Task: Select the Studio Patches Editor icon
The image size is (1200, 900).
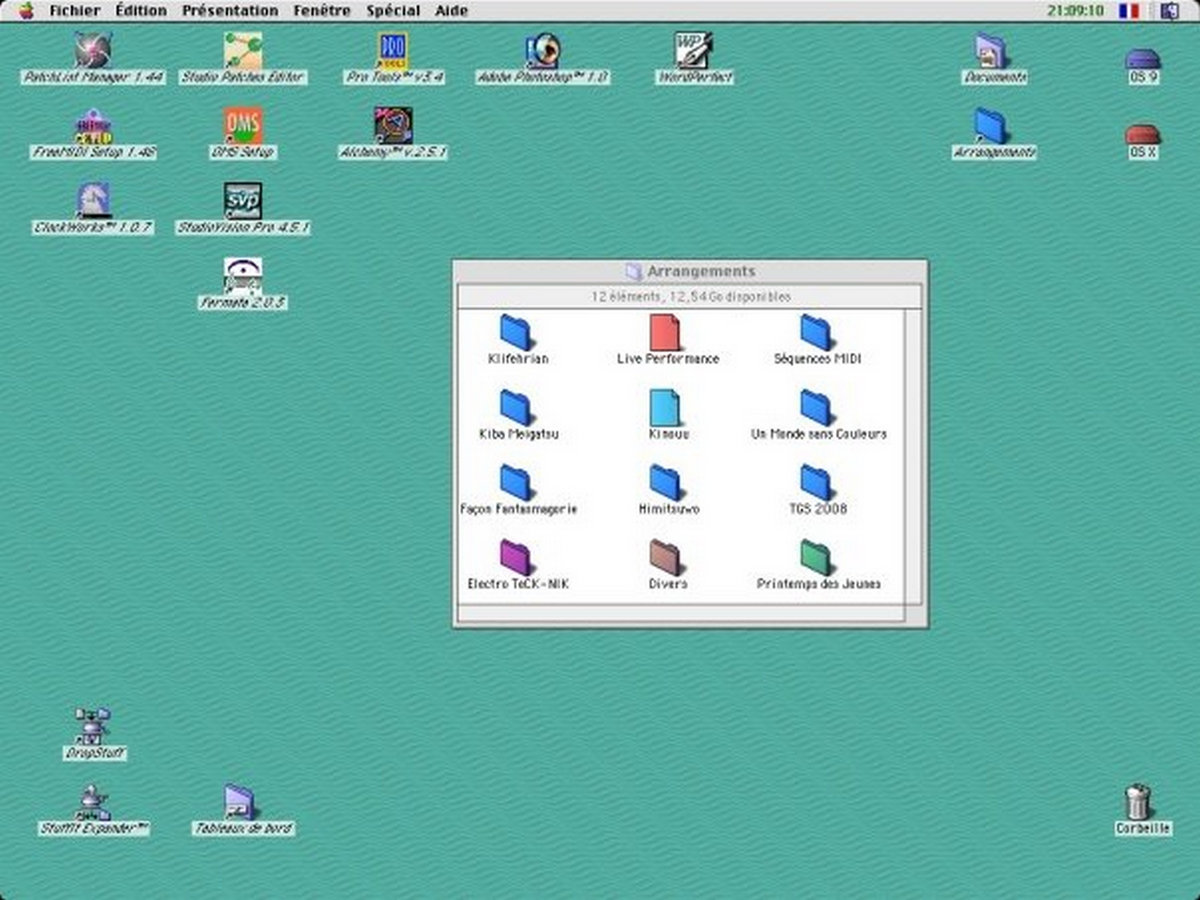Action: (x=243, y=51)
